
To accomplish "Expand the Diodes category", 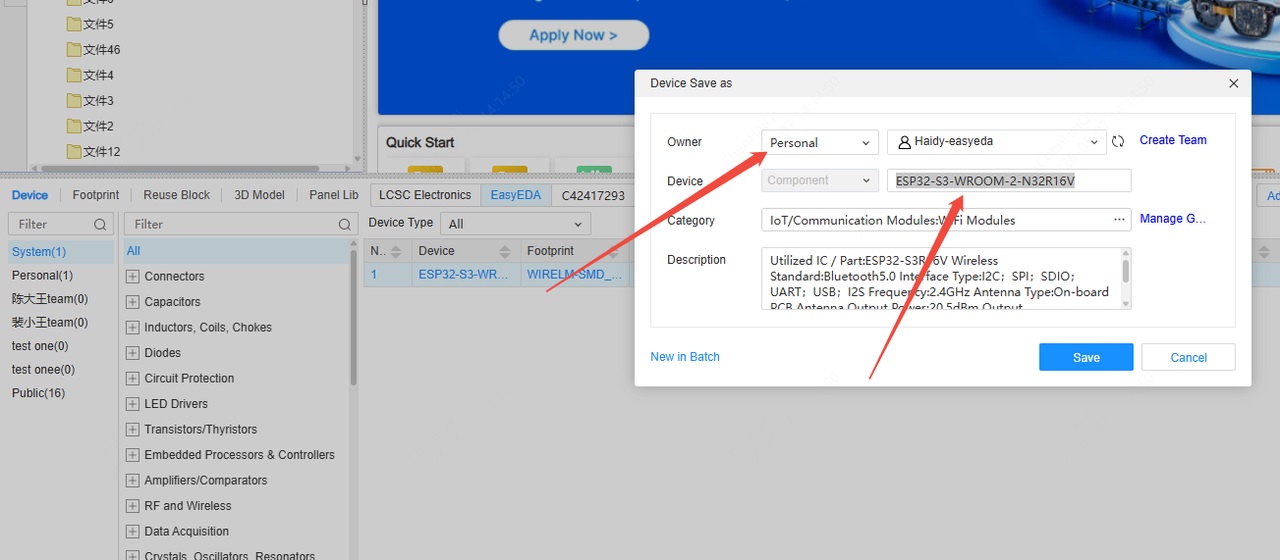I will (x=132, y=353).
